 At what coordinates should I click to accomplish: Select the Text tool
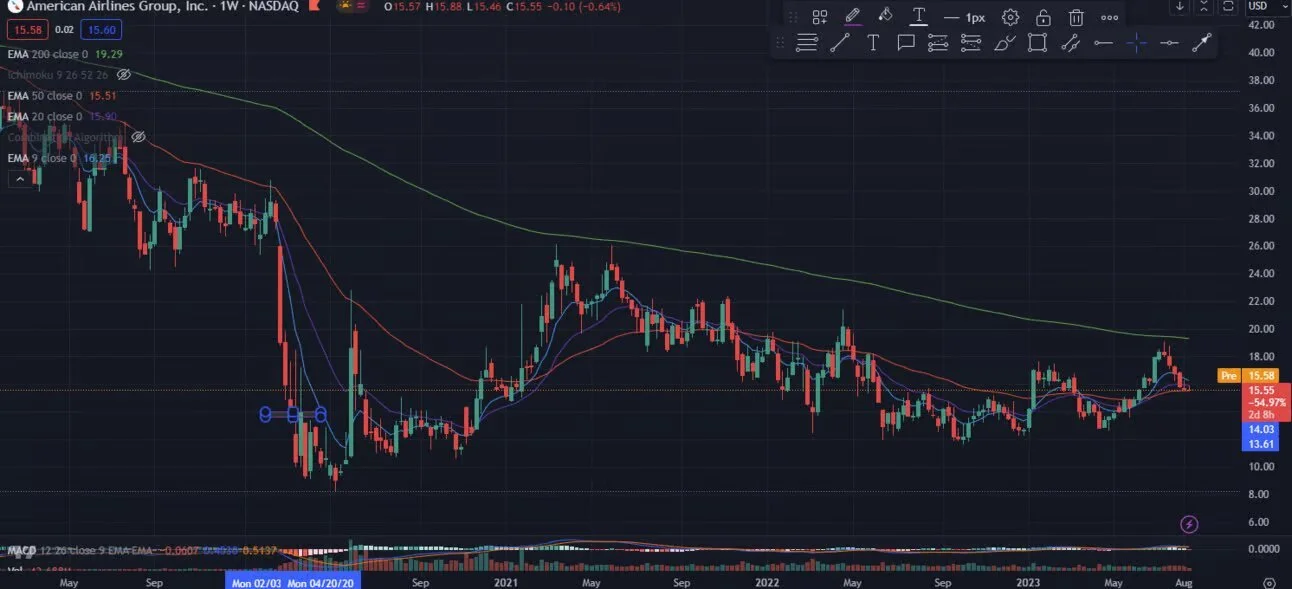pos(873,43)
